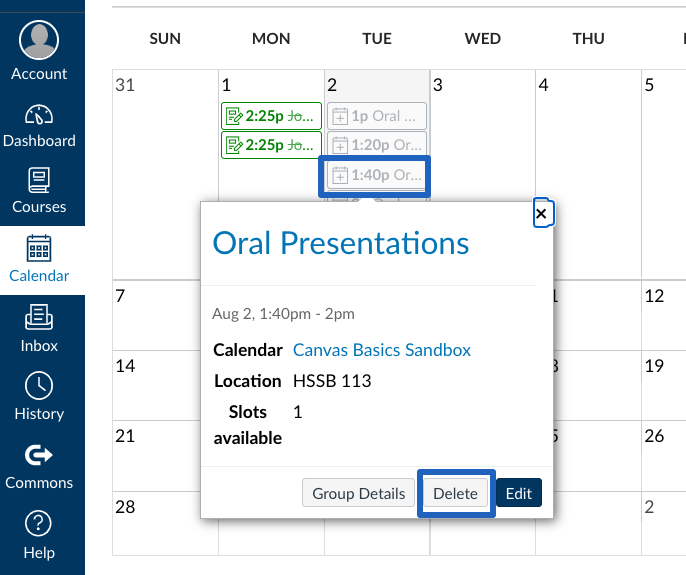This screenshot has width=686, height=575.
Task: Go to Dashboard via speedometer icon
Action: coord(39,115)
